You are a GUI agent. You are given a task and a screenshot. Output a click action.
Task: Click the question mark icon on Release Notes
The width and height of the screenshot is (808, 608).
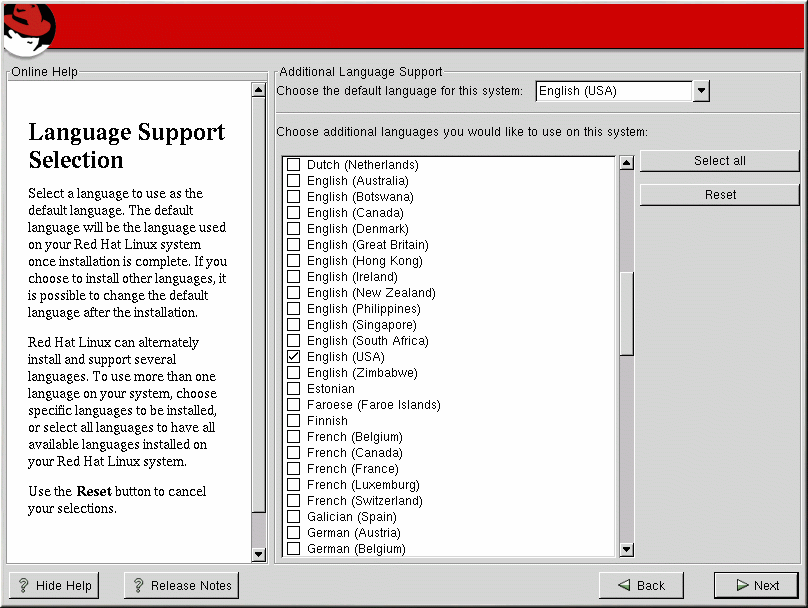[138, 585]
